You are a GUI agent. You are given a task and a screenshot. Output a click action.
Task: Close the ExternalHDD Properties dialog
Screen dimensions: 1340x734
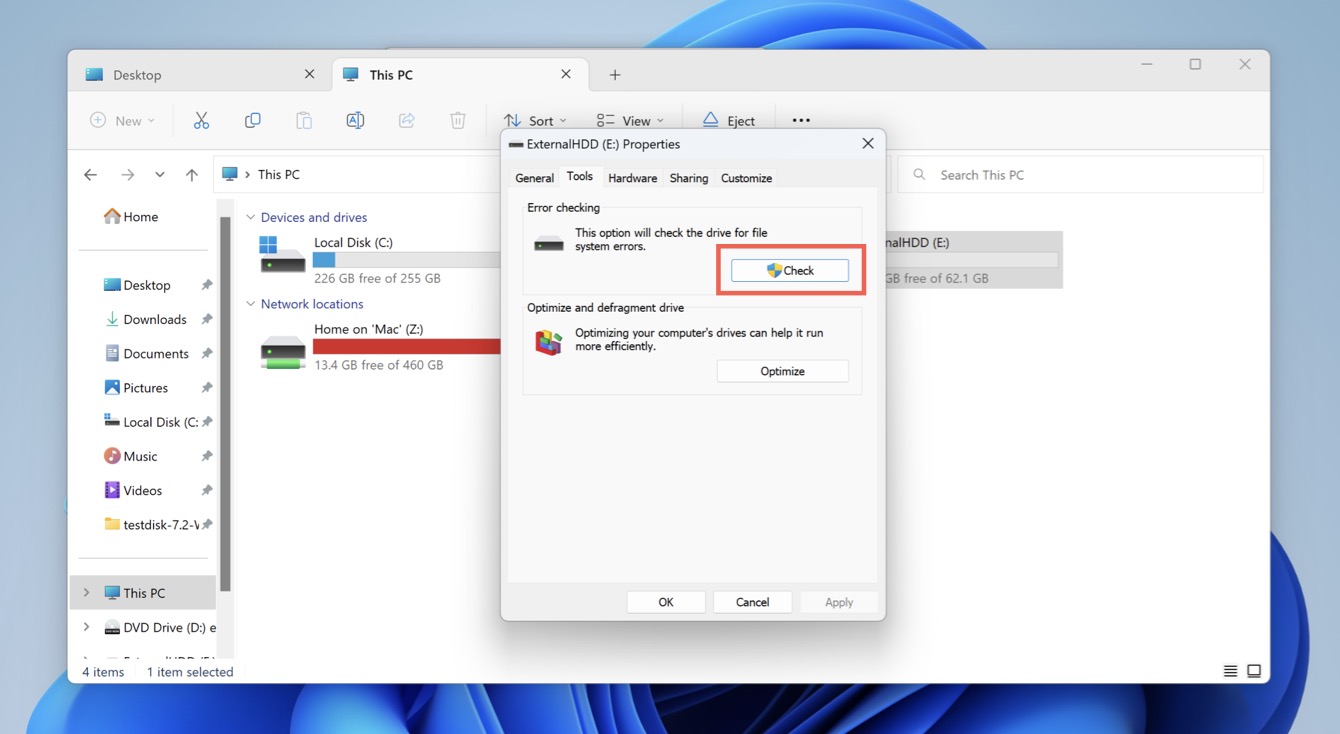coord(868,144)
